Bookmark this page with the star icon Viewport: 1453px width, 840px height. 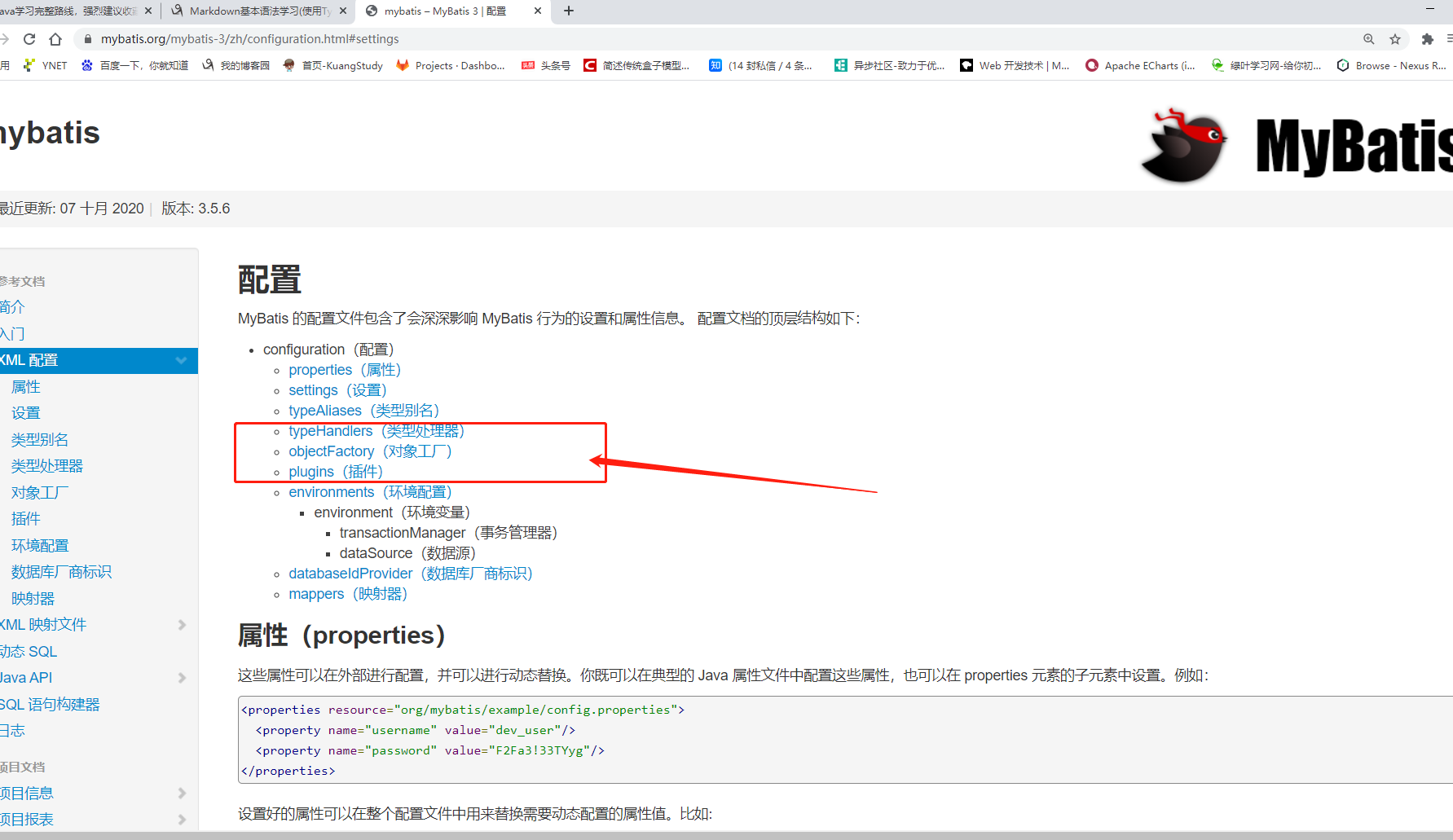[x=1395, y=39]
